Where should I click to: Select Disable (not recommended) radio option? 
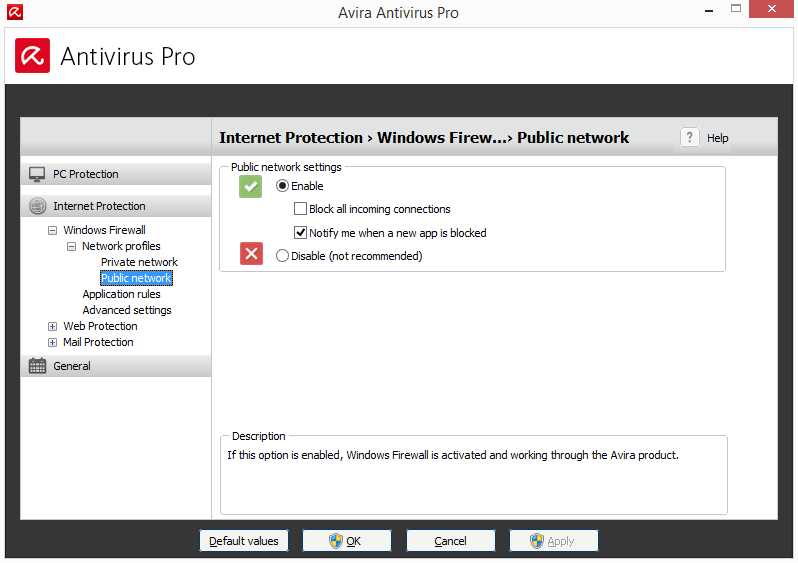tap(283, 256)
